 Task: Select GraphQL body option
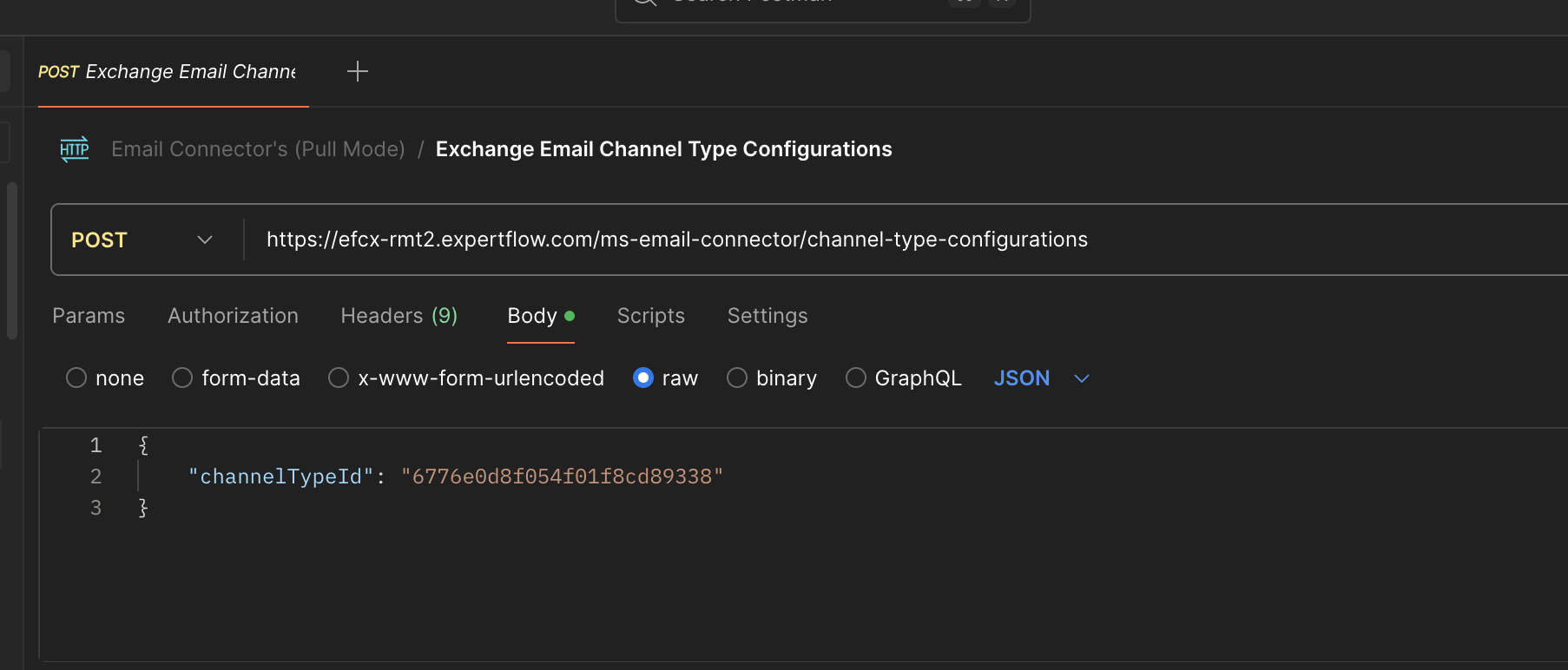856,378
